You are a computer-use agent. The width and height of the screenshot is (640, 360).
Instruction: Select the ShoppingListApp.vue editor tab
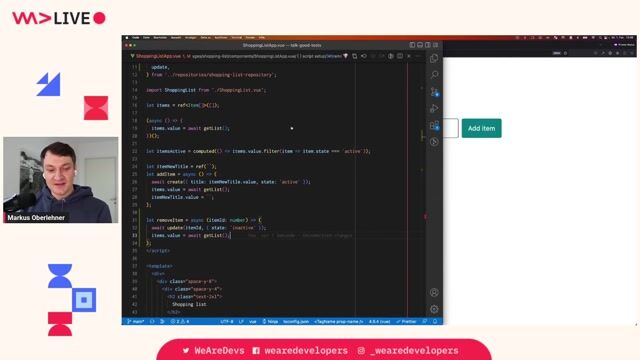[x=159, y=56]
